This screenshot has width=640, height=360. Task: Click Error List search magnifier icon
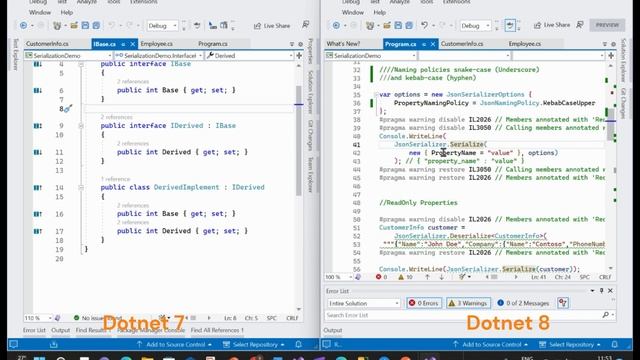(605, 315)
